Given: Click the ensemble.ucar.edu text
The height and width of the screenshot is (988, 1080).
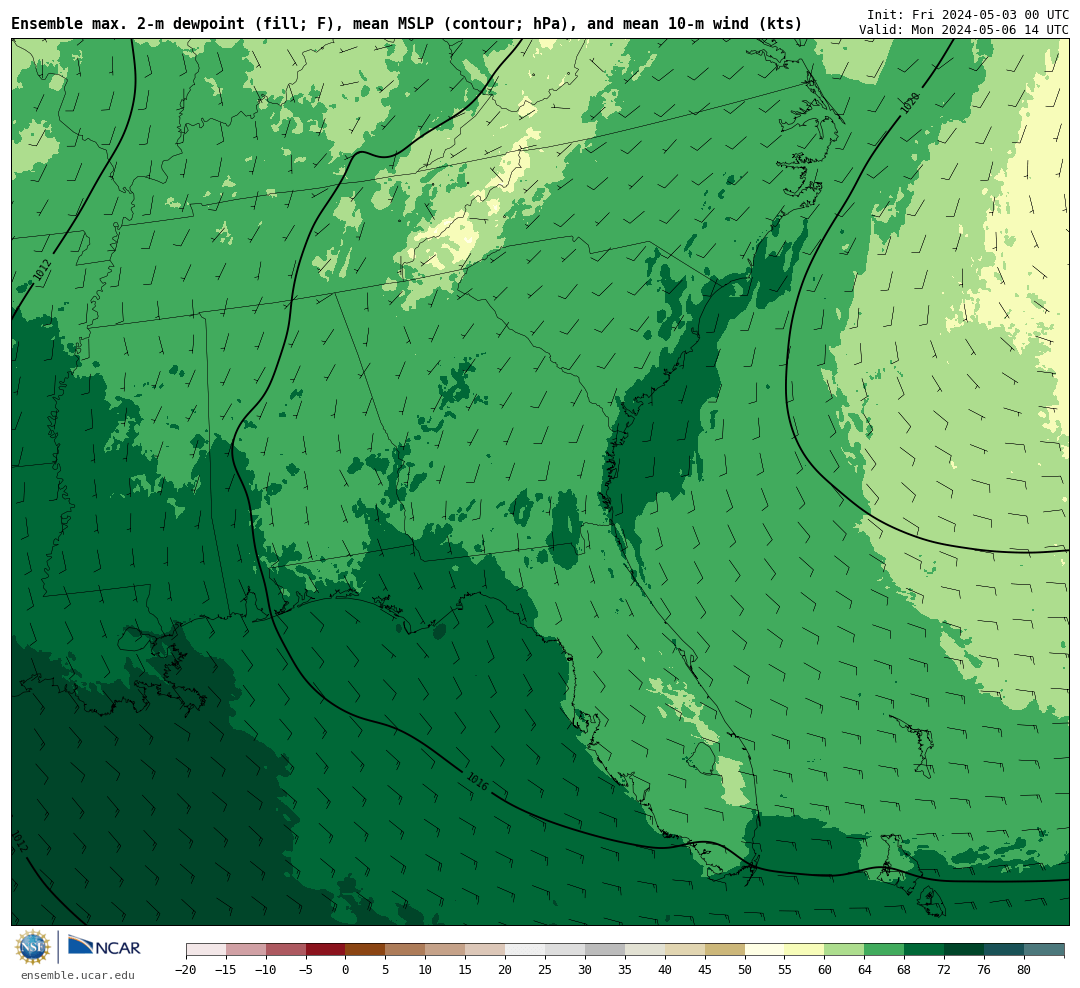Looking at the screenshot, I should pyautogui.click(x=78, y=976).
